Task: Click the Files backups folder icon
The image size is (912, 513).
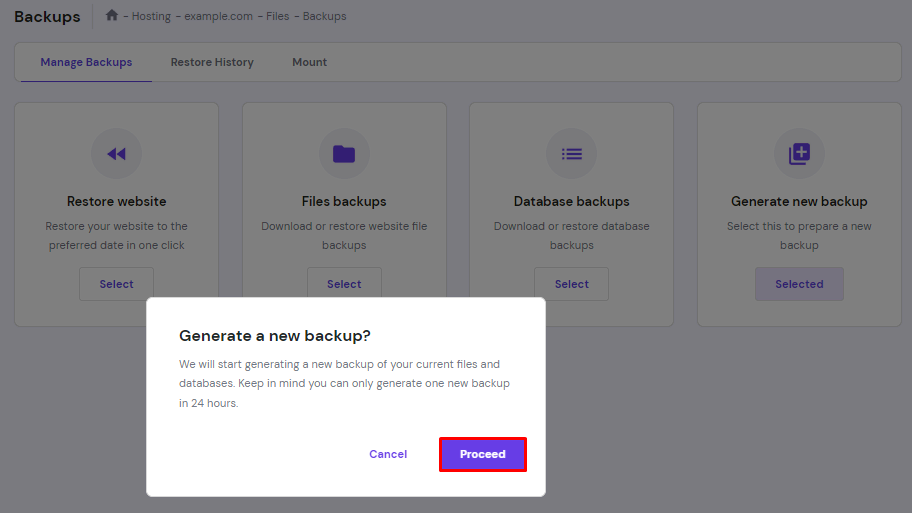Action: [344, 154]
